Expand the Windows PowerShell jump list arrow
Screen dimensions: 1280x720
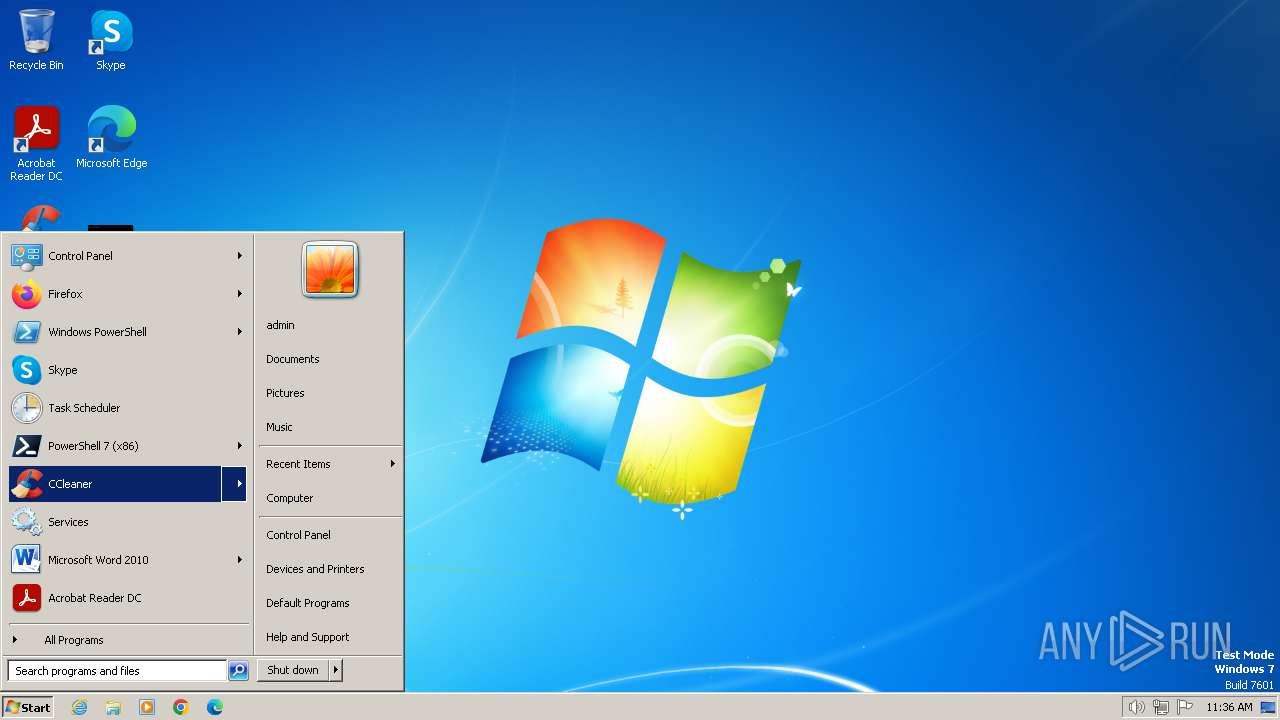click(239, 332)
